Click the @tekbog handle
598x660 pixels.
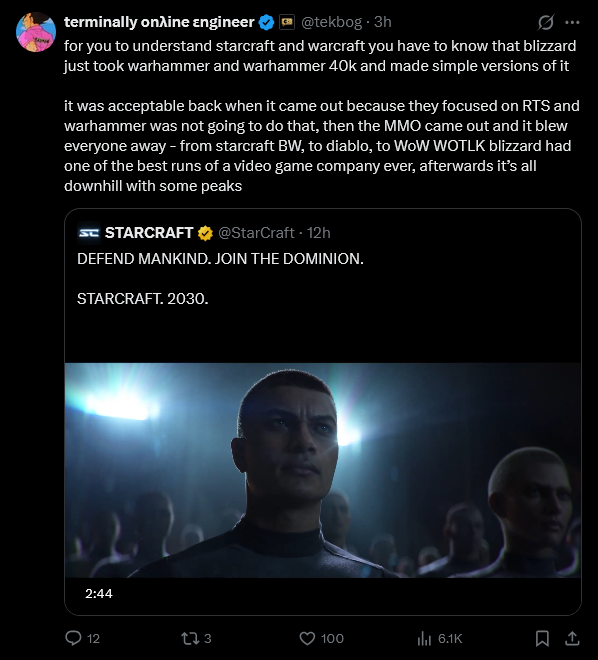(x=332, y=22)
